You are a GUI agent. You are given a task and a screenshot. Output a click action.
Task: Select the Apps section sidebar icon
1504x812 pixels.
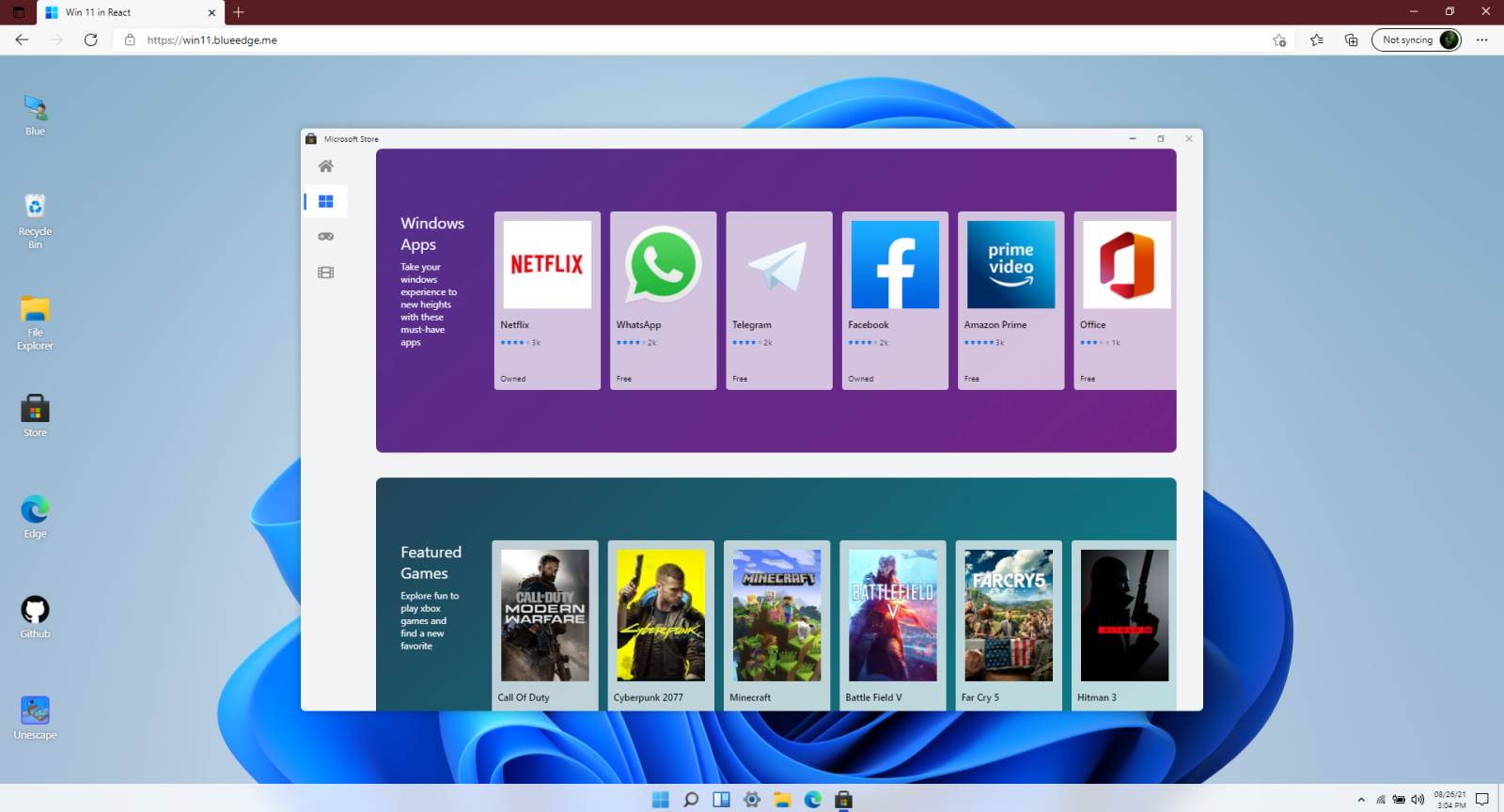coord(325,201)
